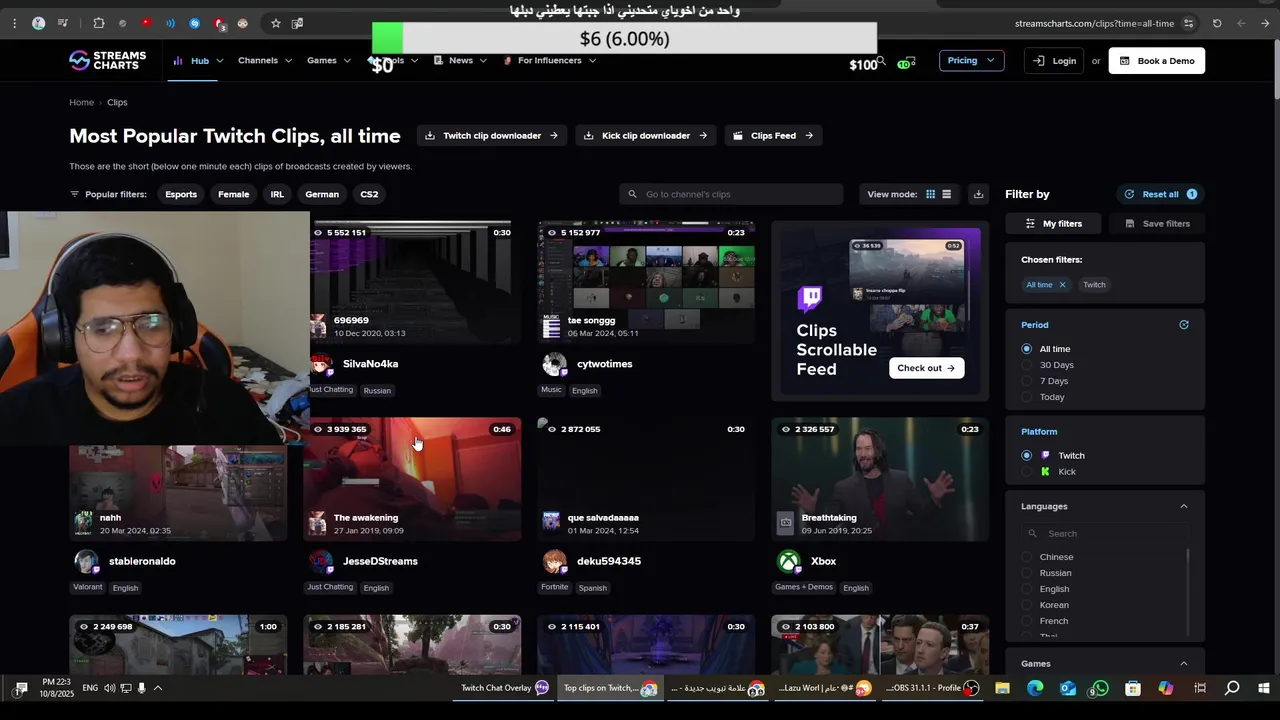Show hidden system tray icons chevron
The height and width of the screenshot is (720, 1280).
click(x=157, y=688)
